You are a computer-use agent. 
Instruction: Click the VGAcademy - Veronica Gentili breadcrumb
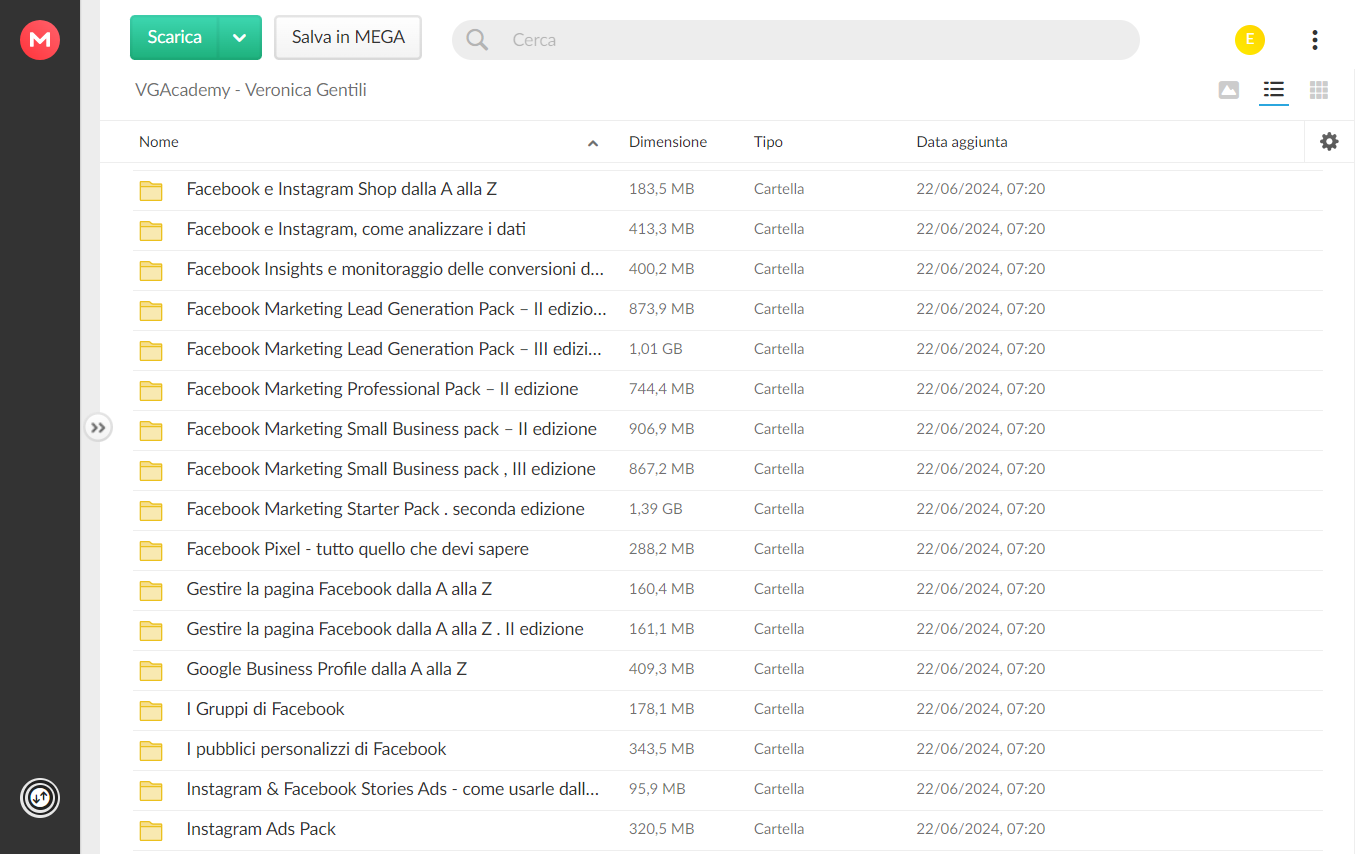click(251, 90)
